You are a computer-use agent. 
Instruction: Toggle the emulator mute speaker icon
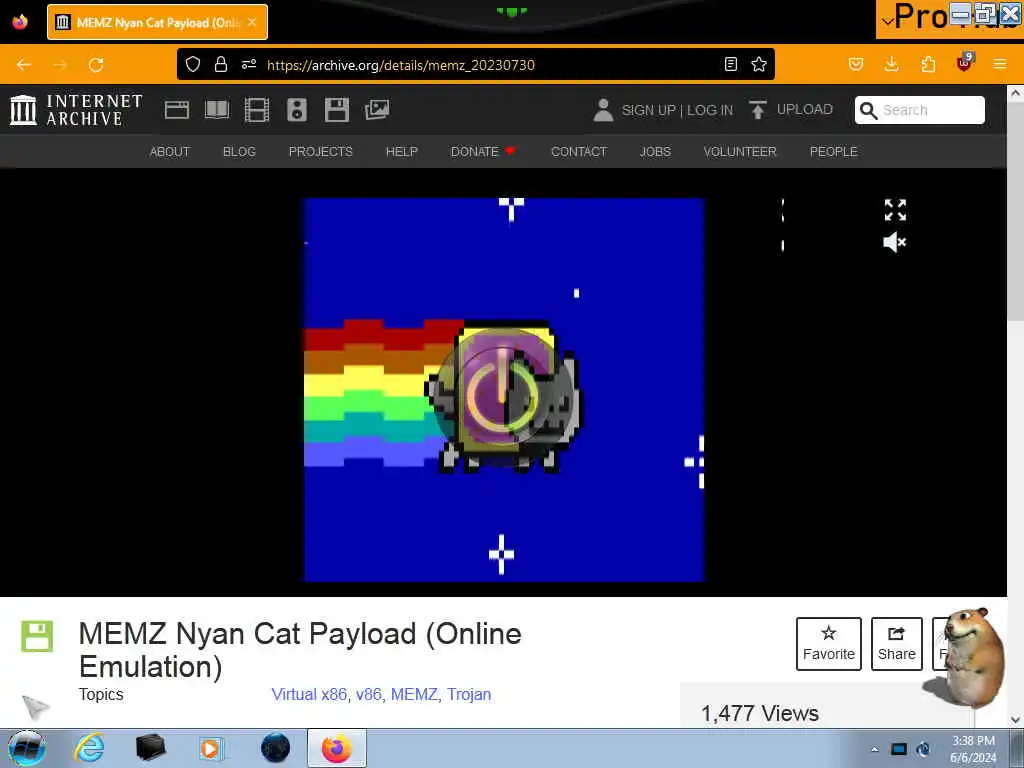(x=895, y=242)
